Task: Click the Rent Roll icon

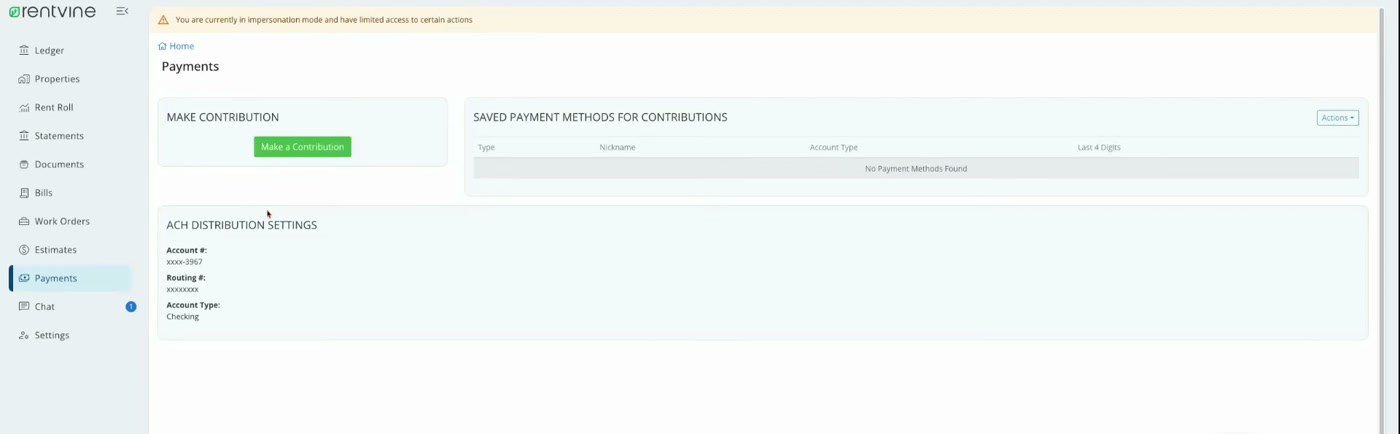Action: pyautogui.click(x=24, y=107)
